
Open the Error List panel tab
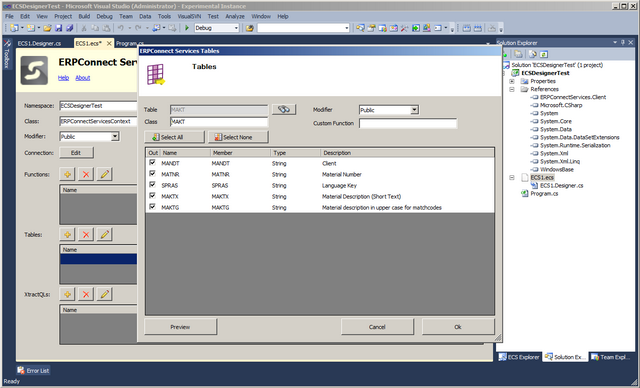click(x=33, y=370)
